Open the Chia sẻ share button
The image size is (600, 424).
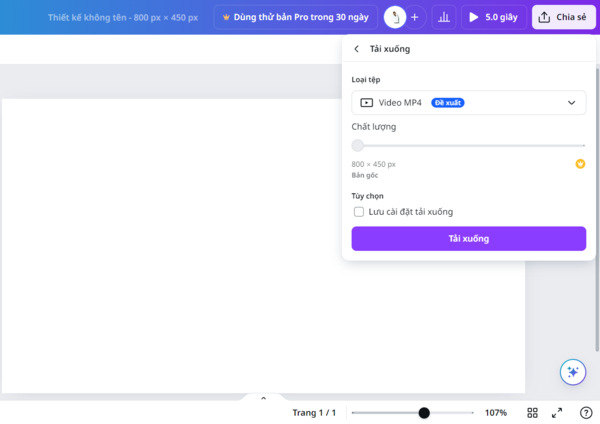[563, 17]
